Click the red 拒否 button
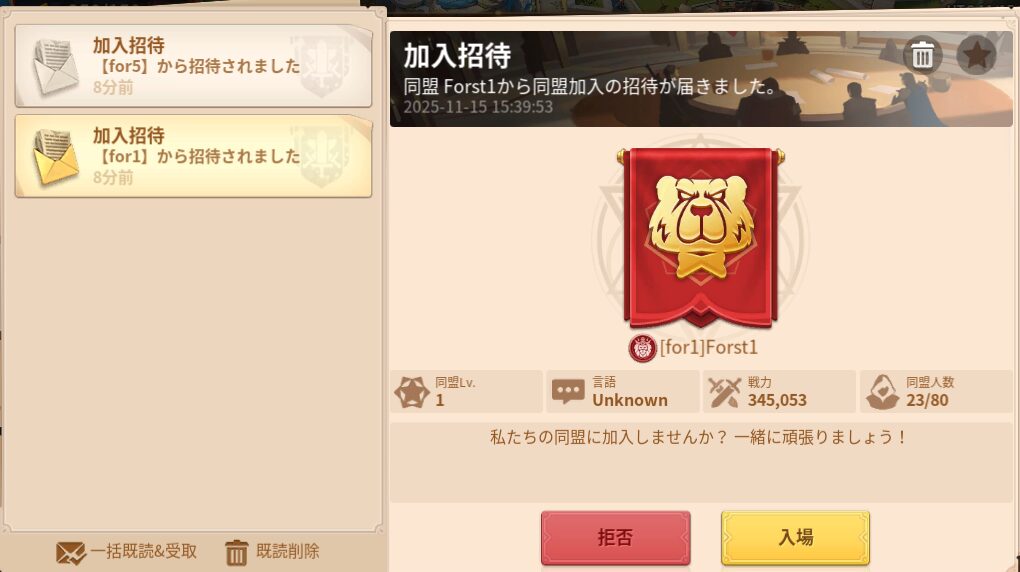1020x572 pixels. [615, 538]
